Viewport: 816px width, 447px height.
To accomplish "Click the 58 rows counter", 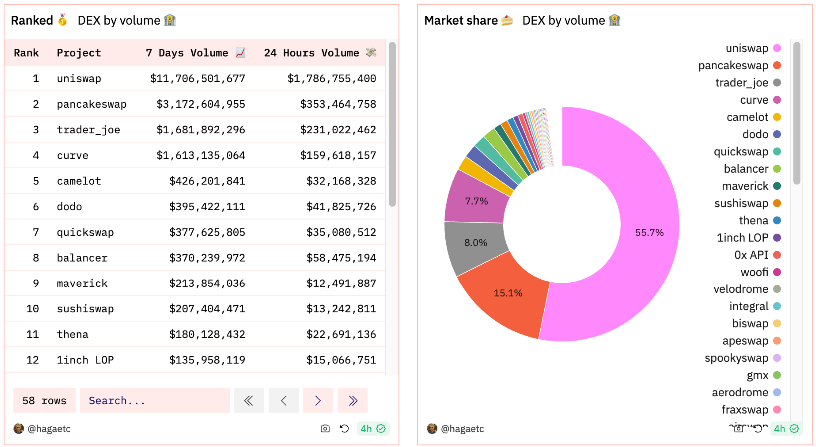I will pos(44,400).
